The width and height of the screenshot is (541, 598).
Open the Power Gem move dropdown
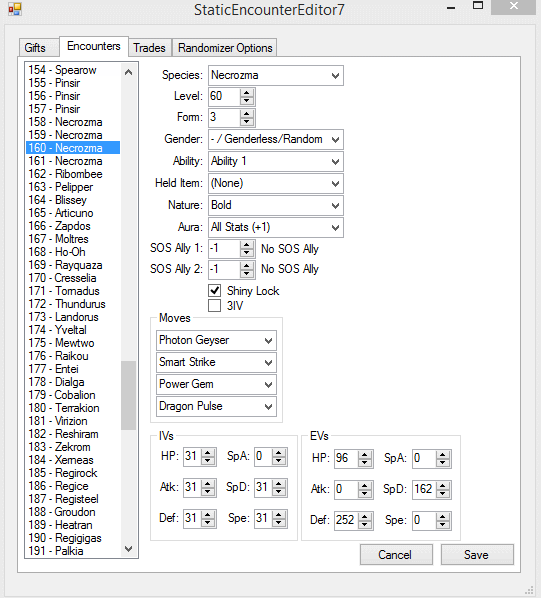[x=216, y=384]
